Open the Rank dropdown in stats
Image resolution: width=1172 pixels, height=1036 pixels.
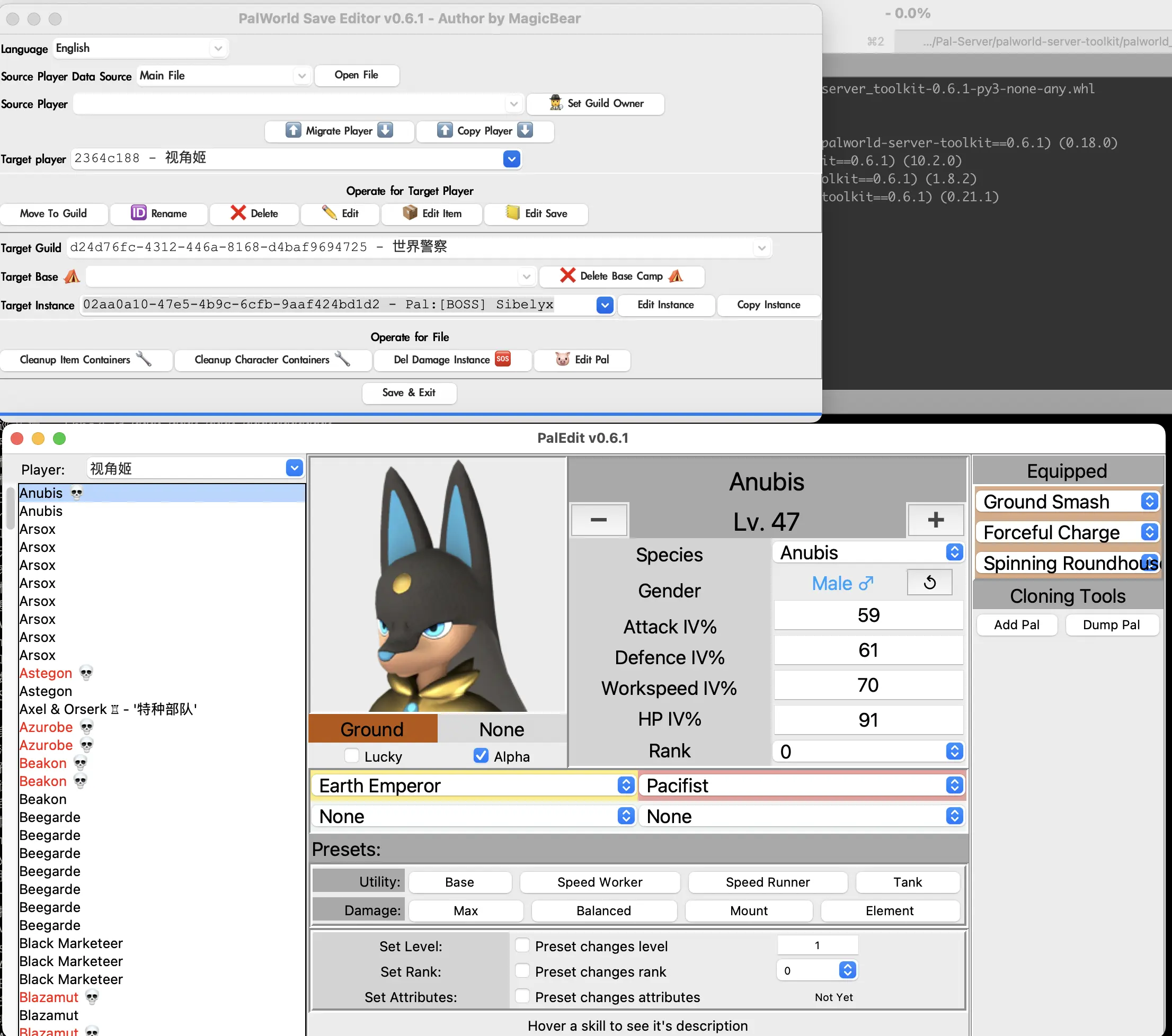point(868,752)
